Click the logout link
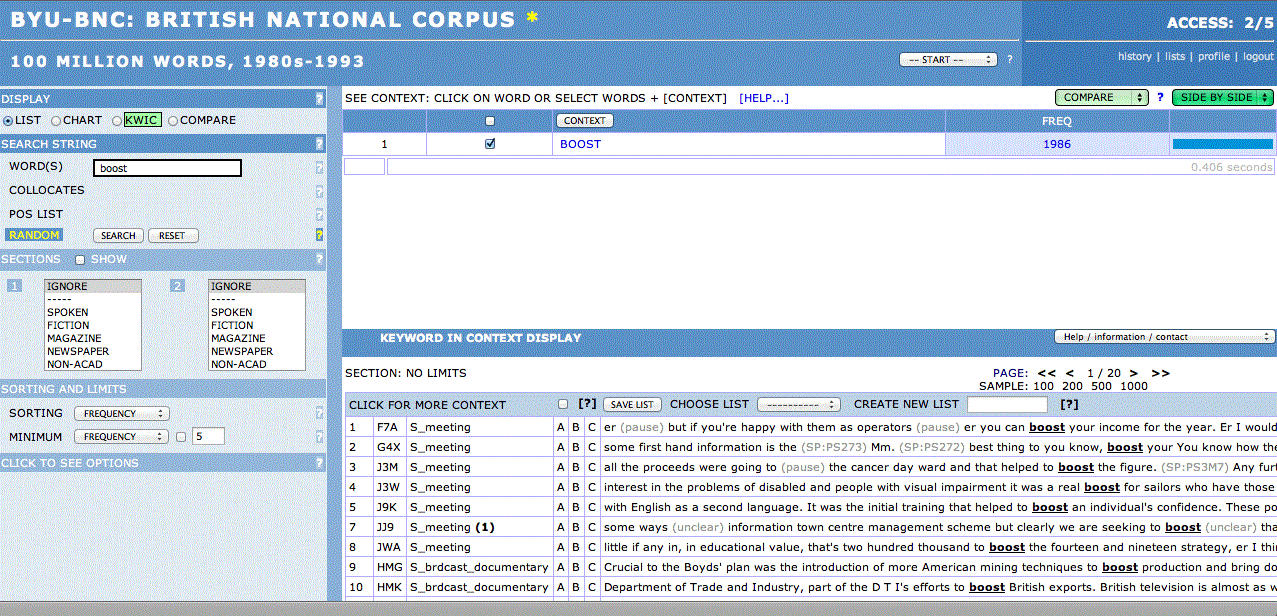1277x616 pixels. (1258, 57)
